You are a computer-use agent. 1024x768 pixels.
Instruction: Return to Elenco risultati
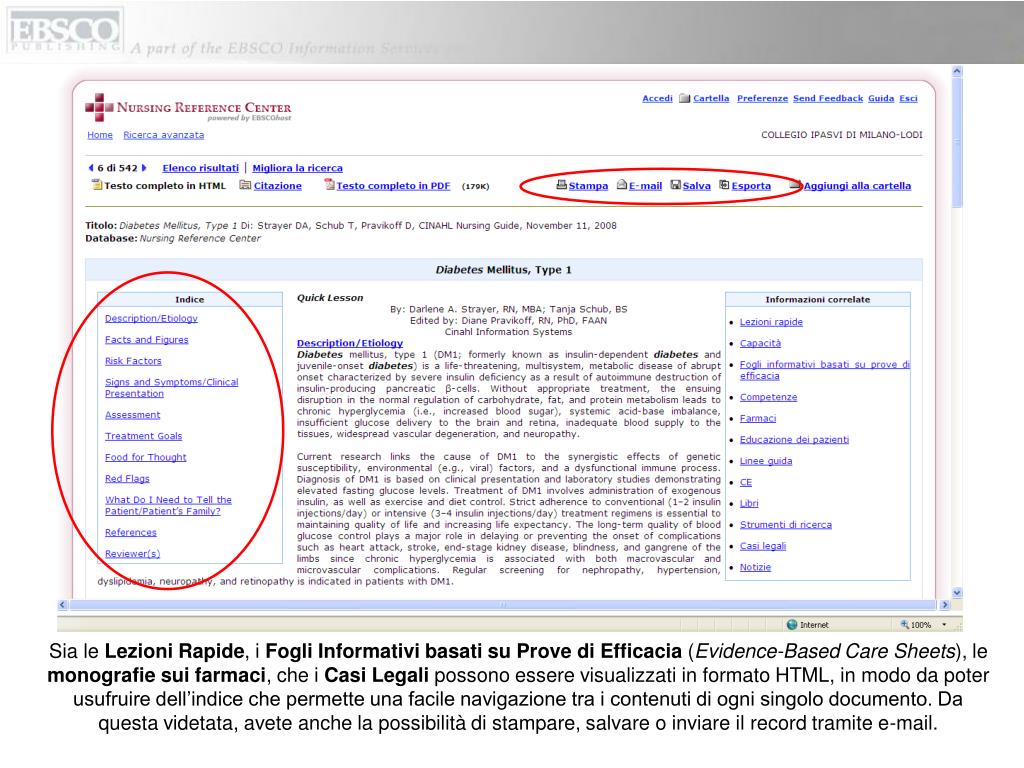point(200,168)
